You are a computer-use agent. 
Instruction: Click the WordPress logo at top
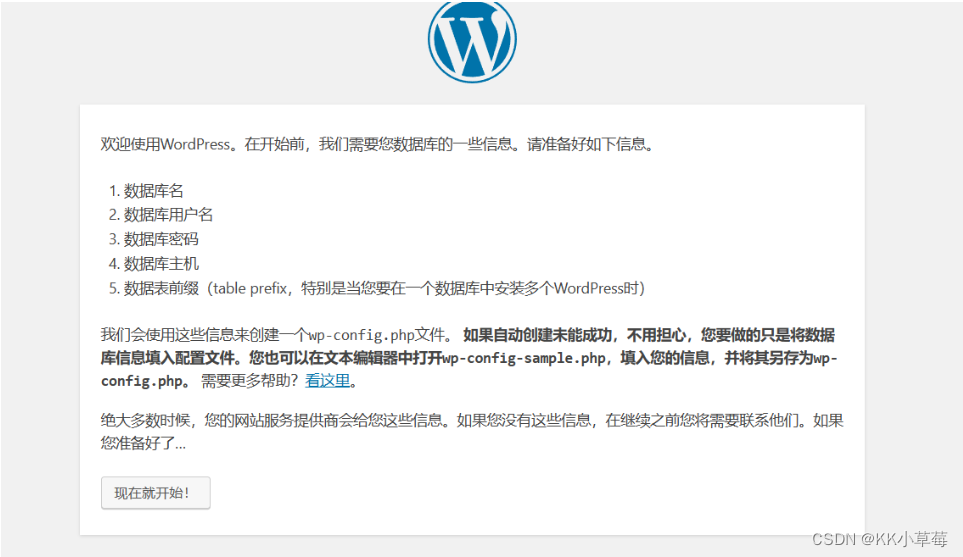472,40
